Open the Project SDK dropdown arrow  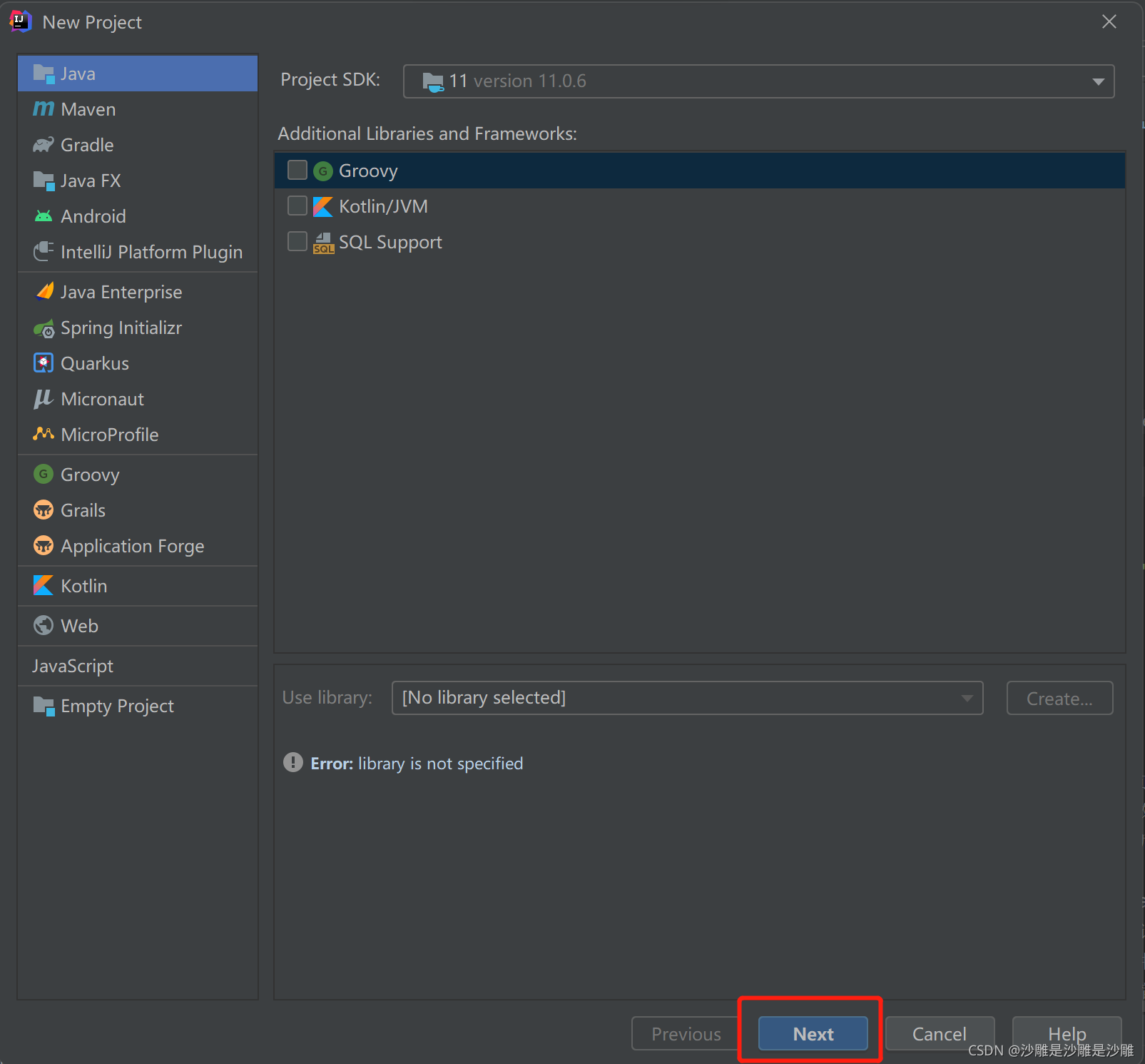[x=1099, y=81]
